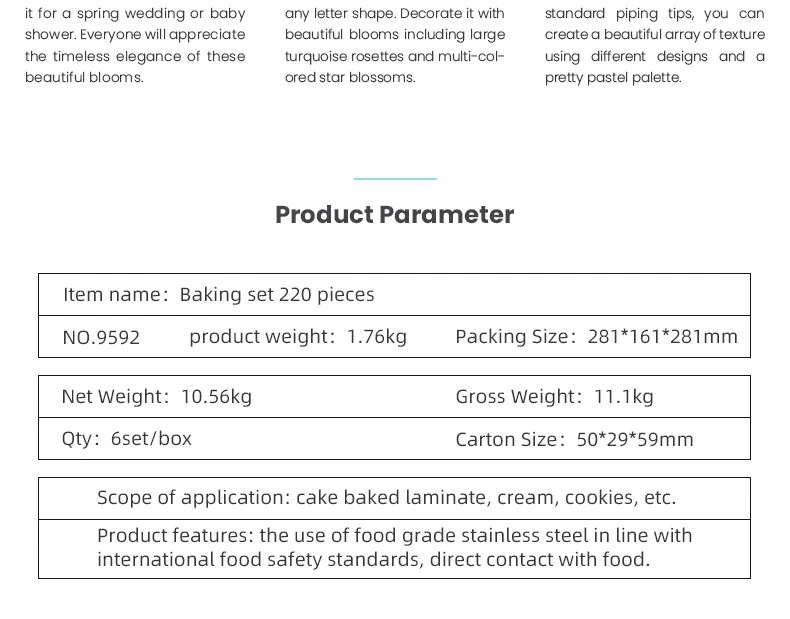Image resolution: width=790 pixels, height=619 pixels.
Task: Click the 'Net Weight: 10.56kg' cell
Action: pos(157,397)
